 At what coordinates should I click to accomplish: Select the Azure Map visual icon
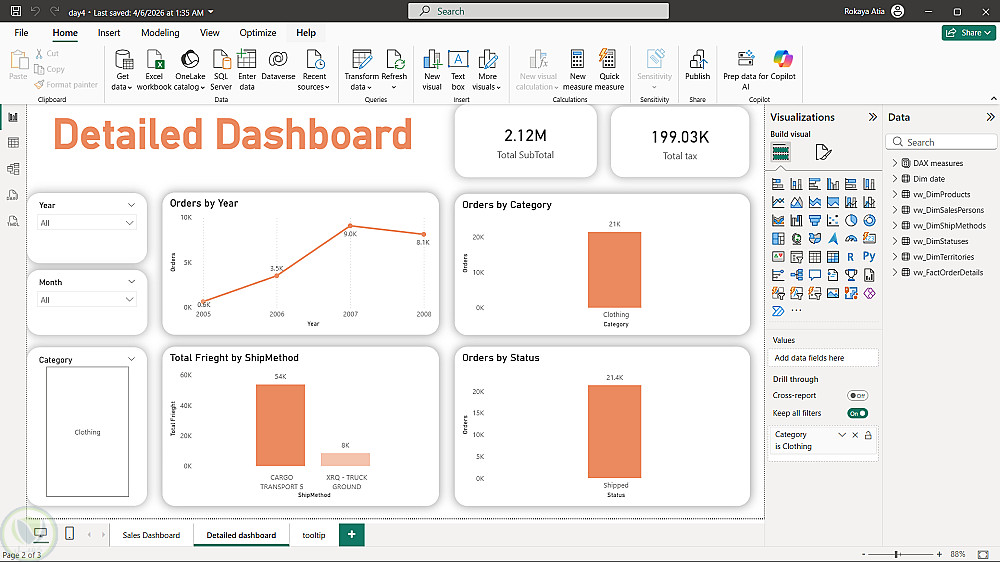point(833,239)
